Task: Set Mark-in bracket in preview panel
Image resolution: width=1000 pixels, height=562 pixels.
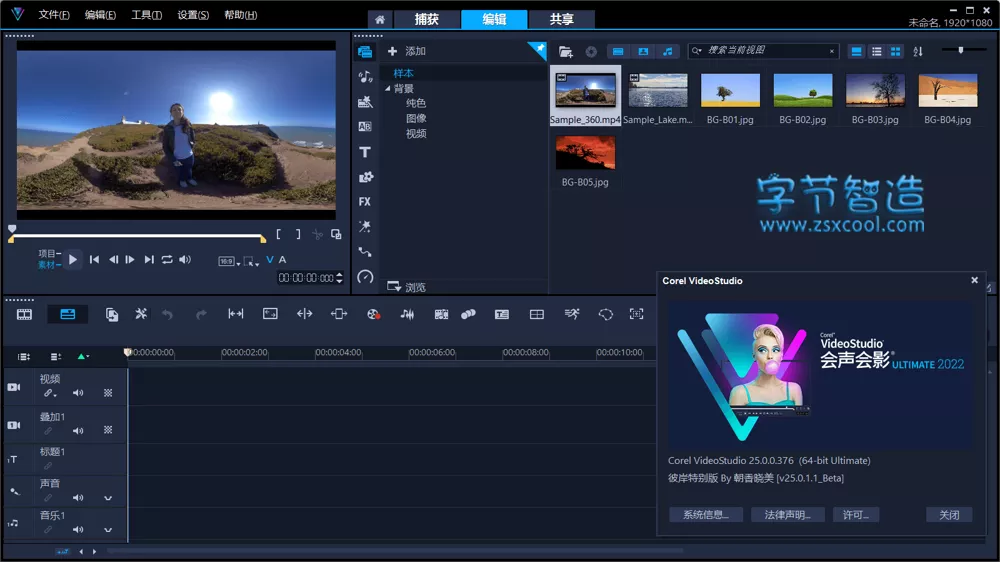Action: coord(279,234)
